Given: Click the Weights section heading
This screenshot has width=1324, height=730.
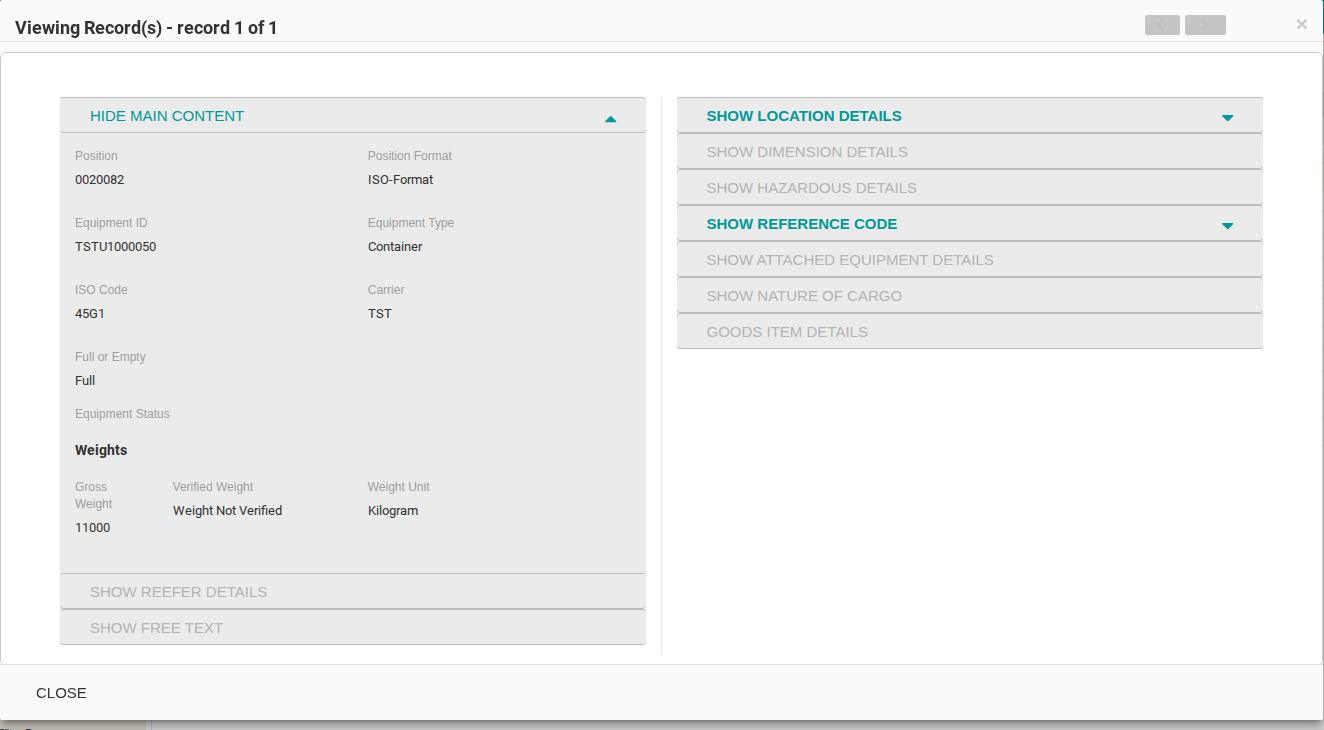Looking at the screenshot, I should tap(101, 450).
